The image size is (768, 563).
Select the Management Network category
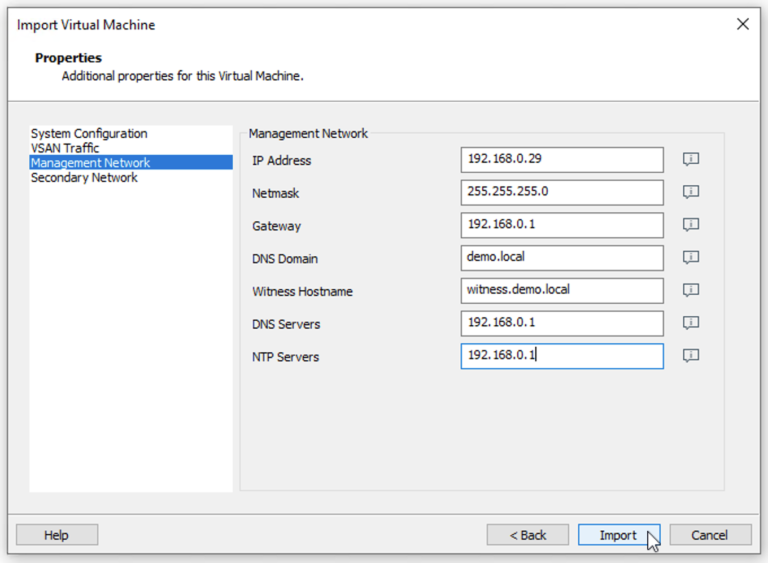pos(90,163)
